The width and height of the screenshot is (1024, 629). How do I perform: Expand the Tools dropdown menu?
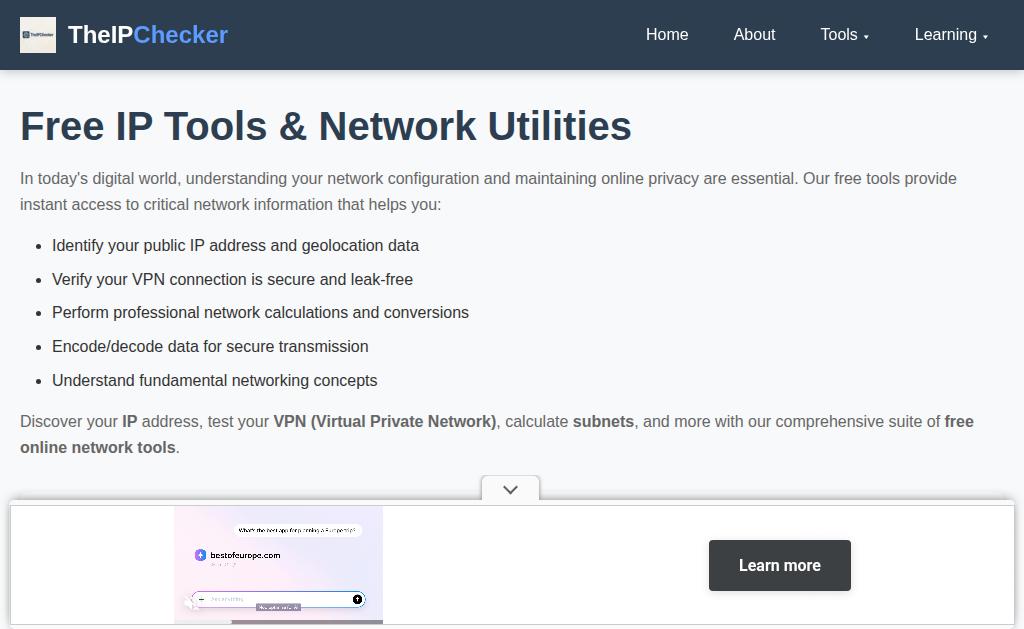pos(844,35)
